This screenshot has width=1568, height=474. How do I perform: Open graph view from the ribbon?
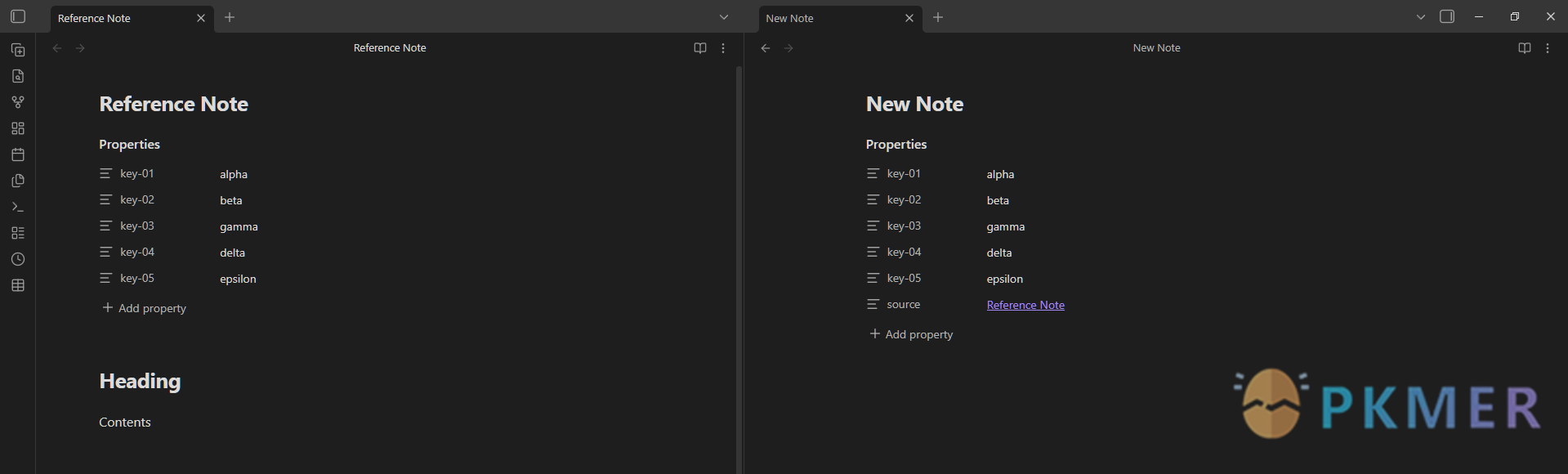pos(18,102)
